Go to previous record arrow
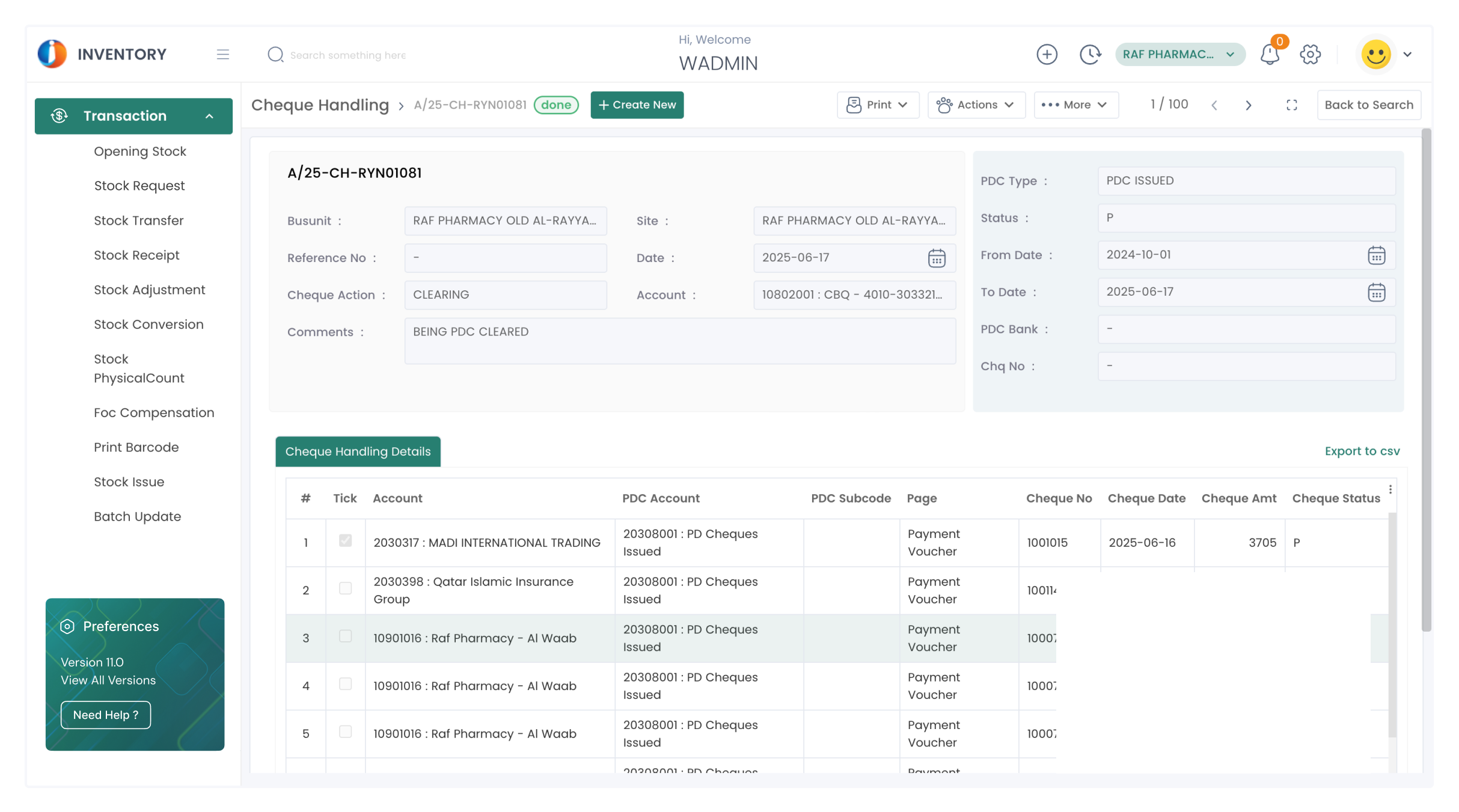This screenshot has width=1459, height=812. click(1214, 105)
